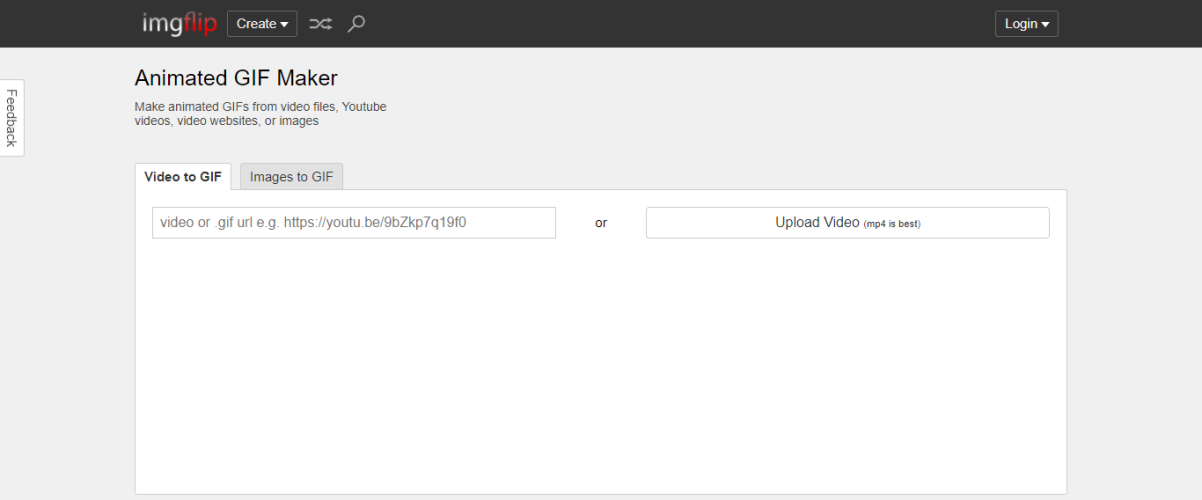This screenshot has height=500, width=1202.
Task: Click the caret arrow beside Create
Action: coord(284,24)
